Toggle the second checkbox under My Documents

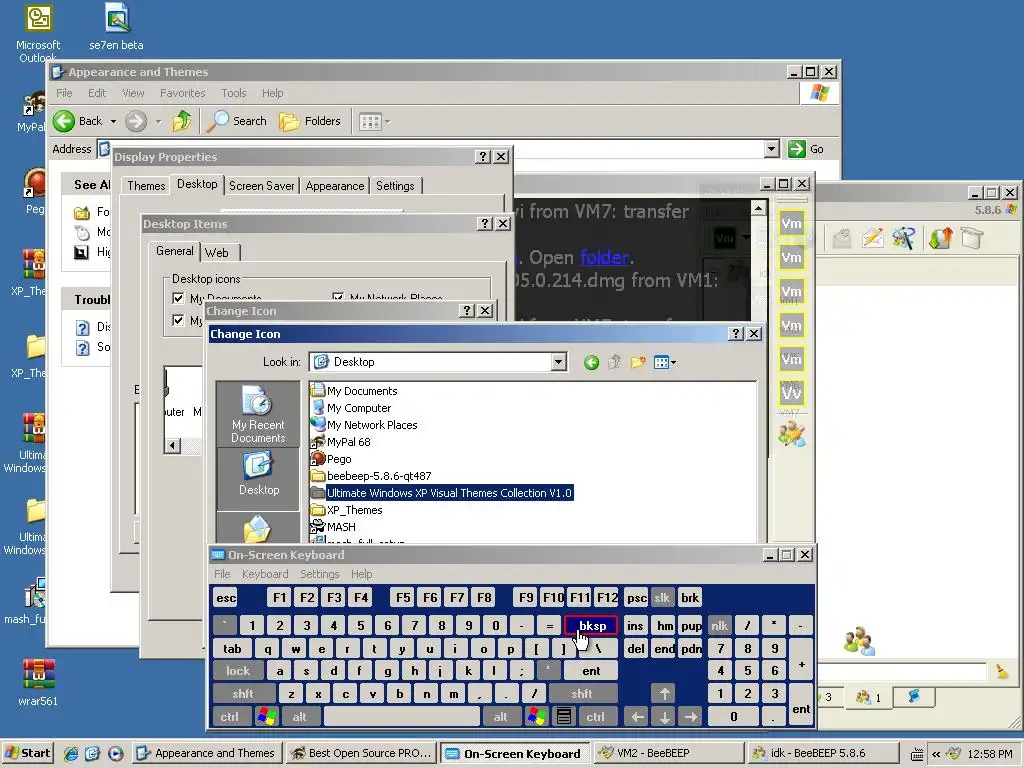point(178,320)
